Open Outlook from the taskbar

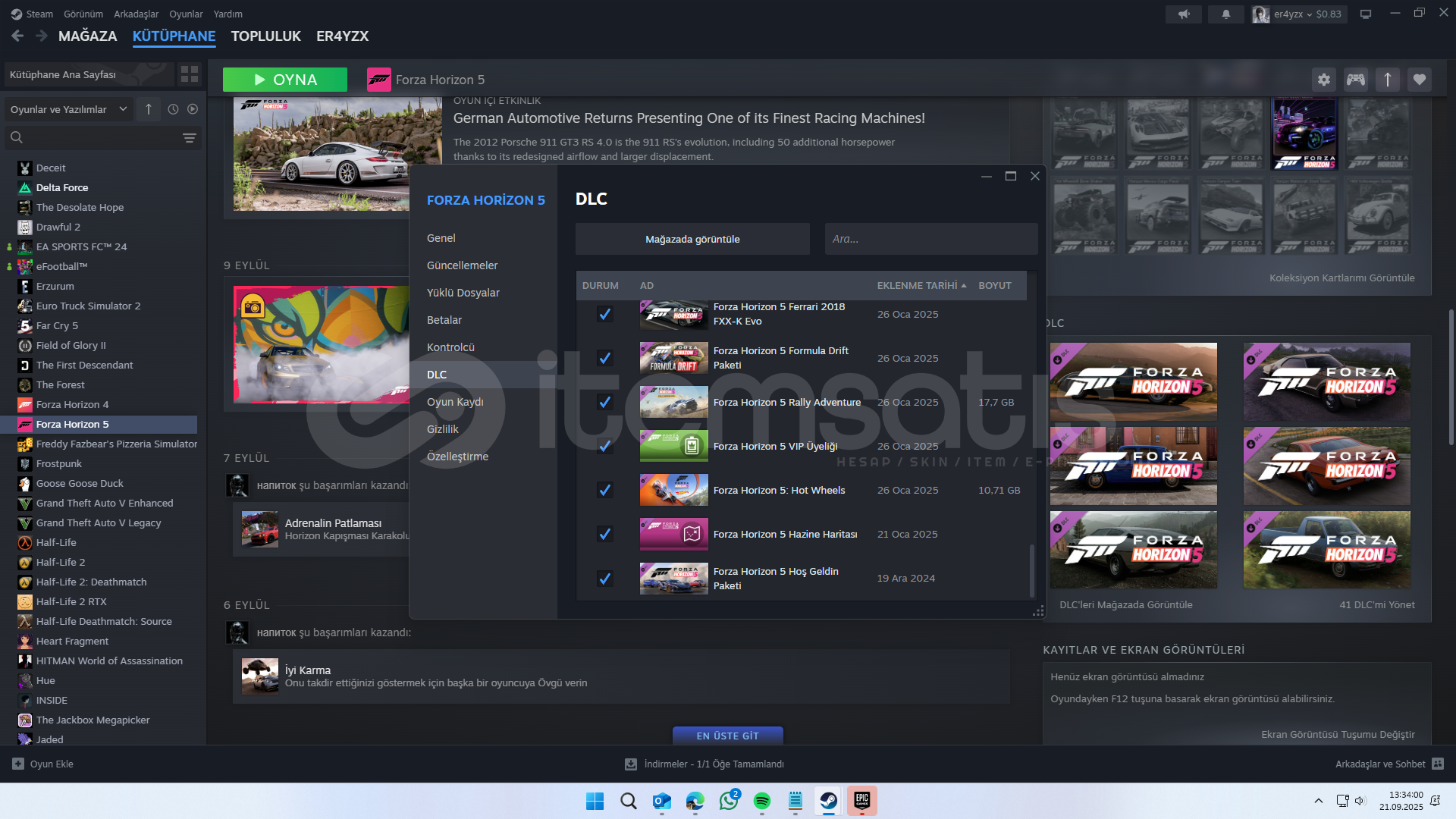662,801
